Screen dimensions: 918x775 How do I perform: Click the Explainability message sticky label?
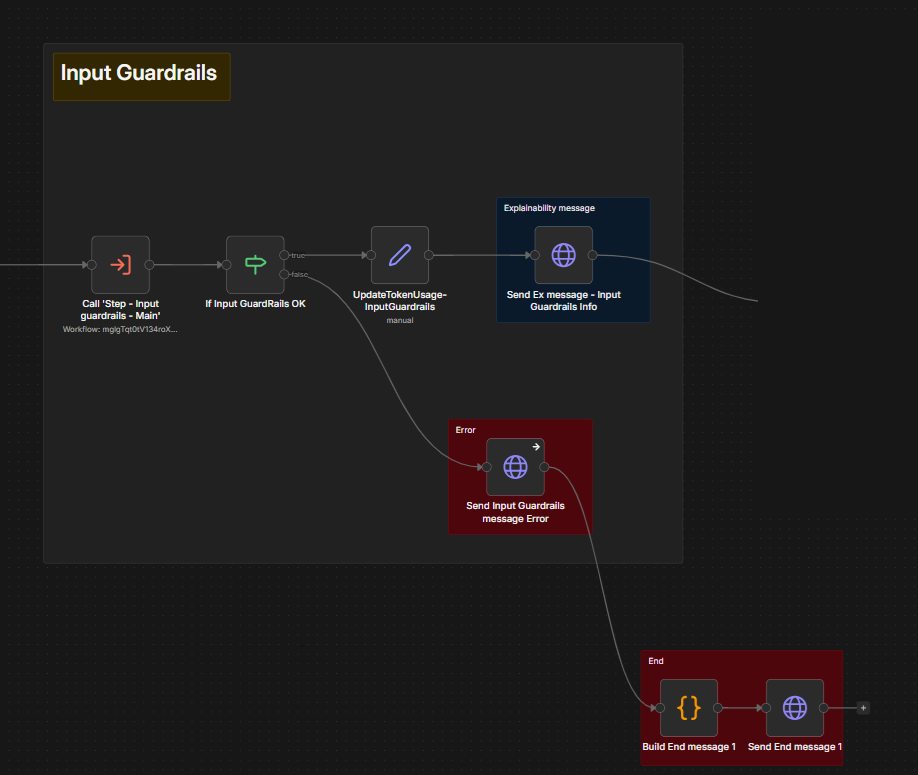pyautogui.click(x=549, y=208)
